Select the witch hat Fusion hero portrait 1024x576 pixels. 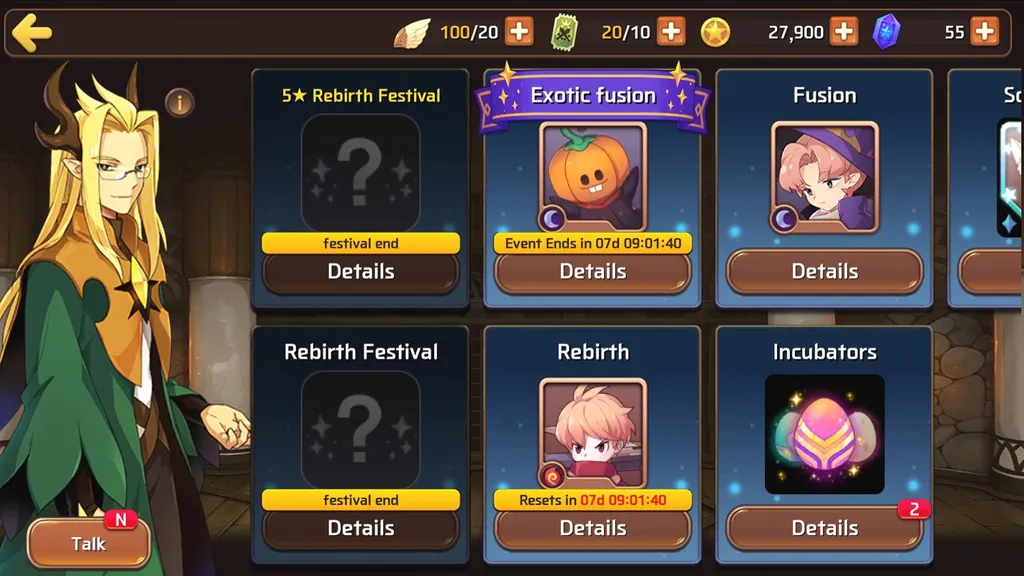click(825, 177)
